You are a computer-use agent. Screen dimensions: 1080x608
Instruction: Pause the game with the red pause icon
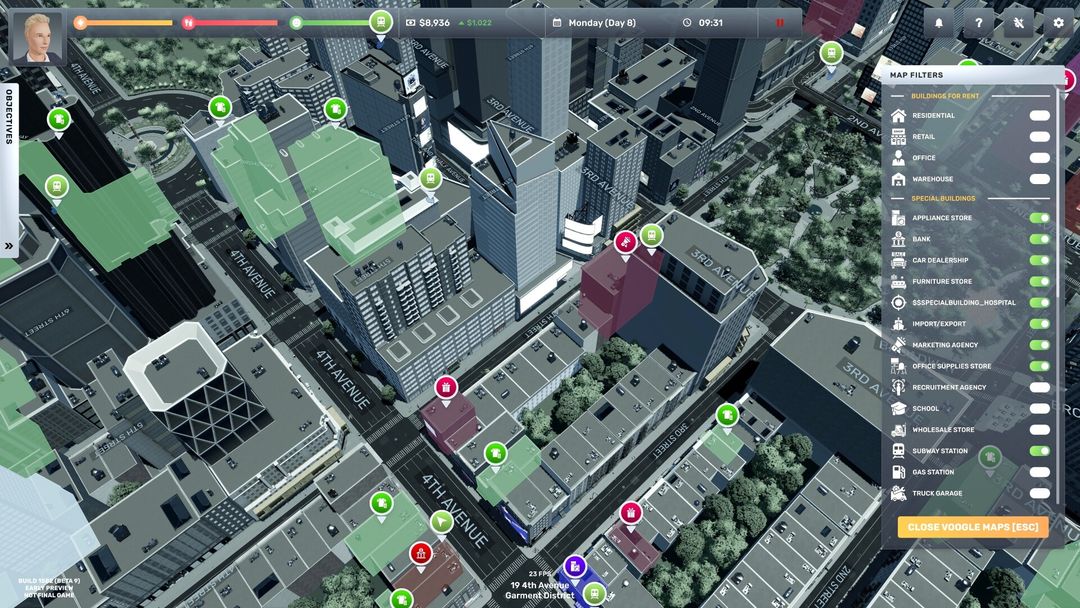point(779,23)
